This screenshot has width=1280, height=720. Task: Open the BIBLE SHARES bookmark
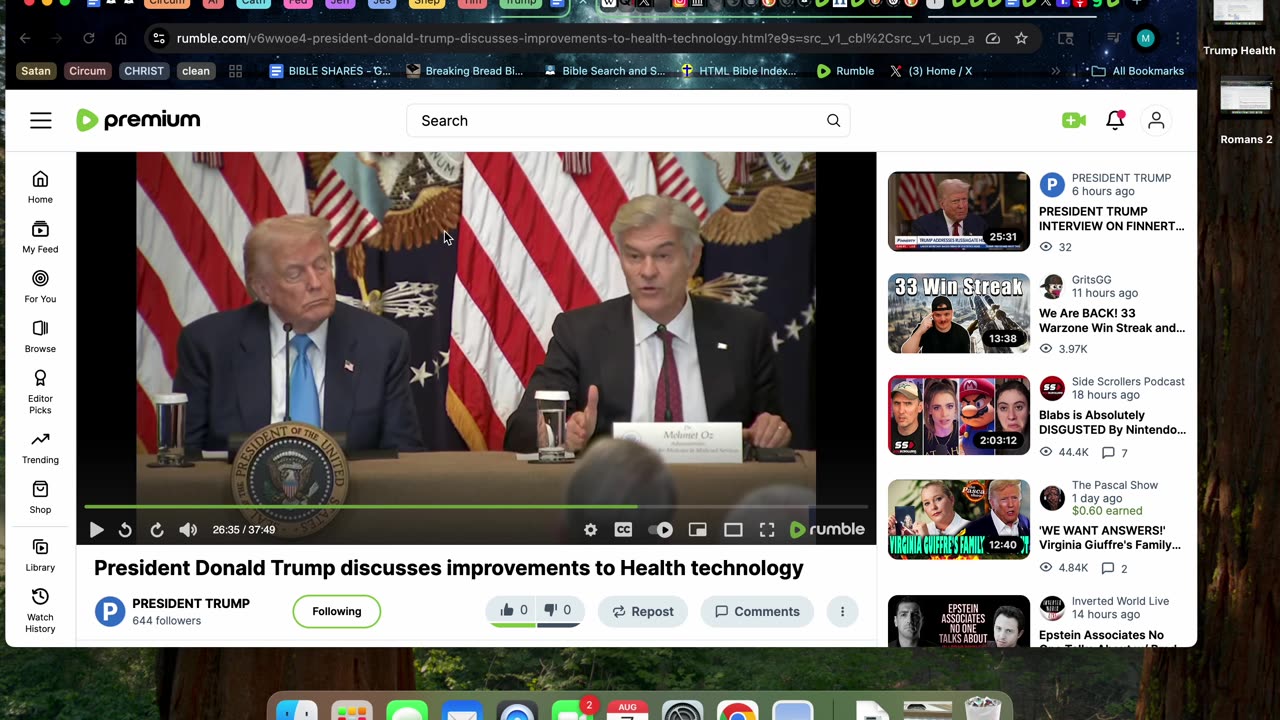[x=331, y=71]
